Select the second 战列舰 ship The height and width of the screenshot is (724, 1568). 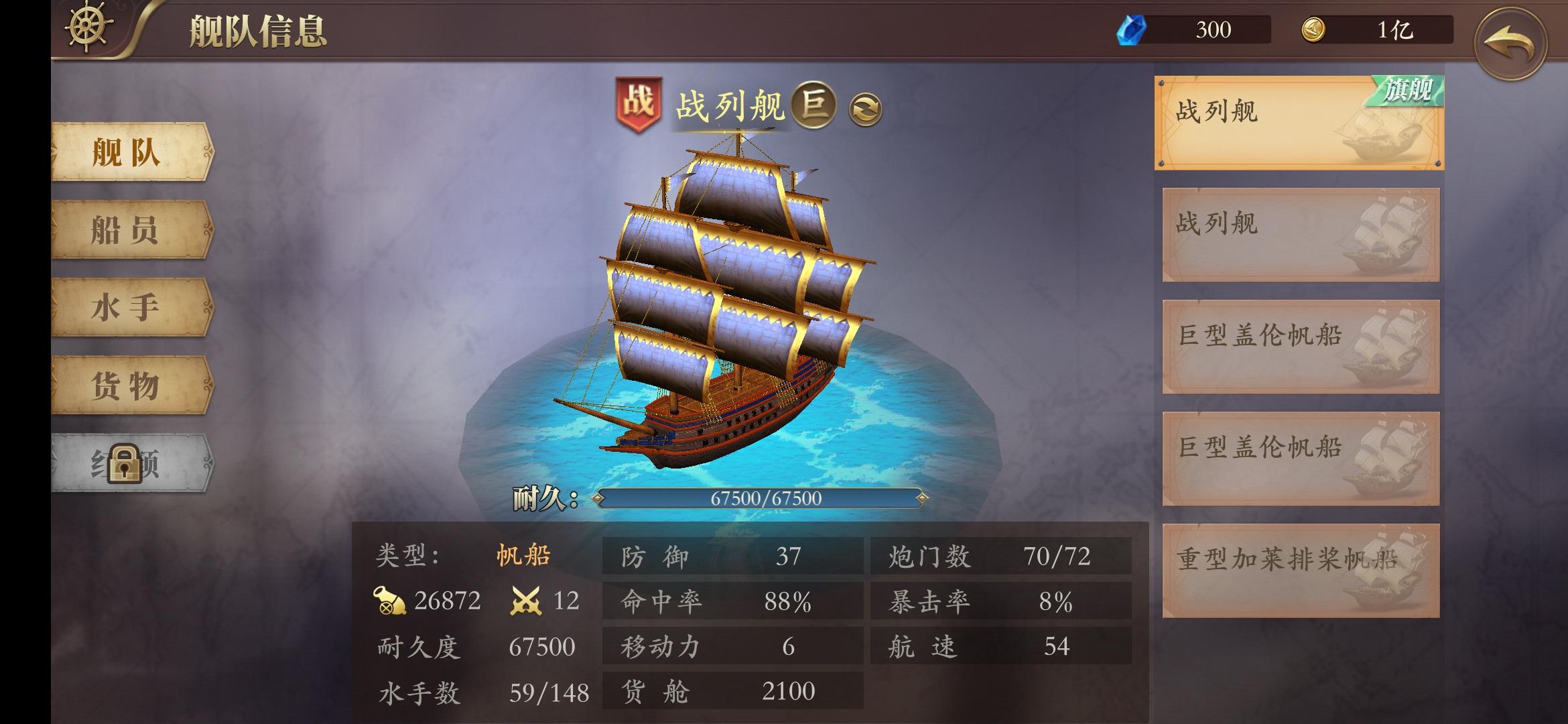[x=1301, y=235]
